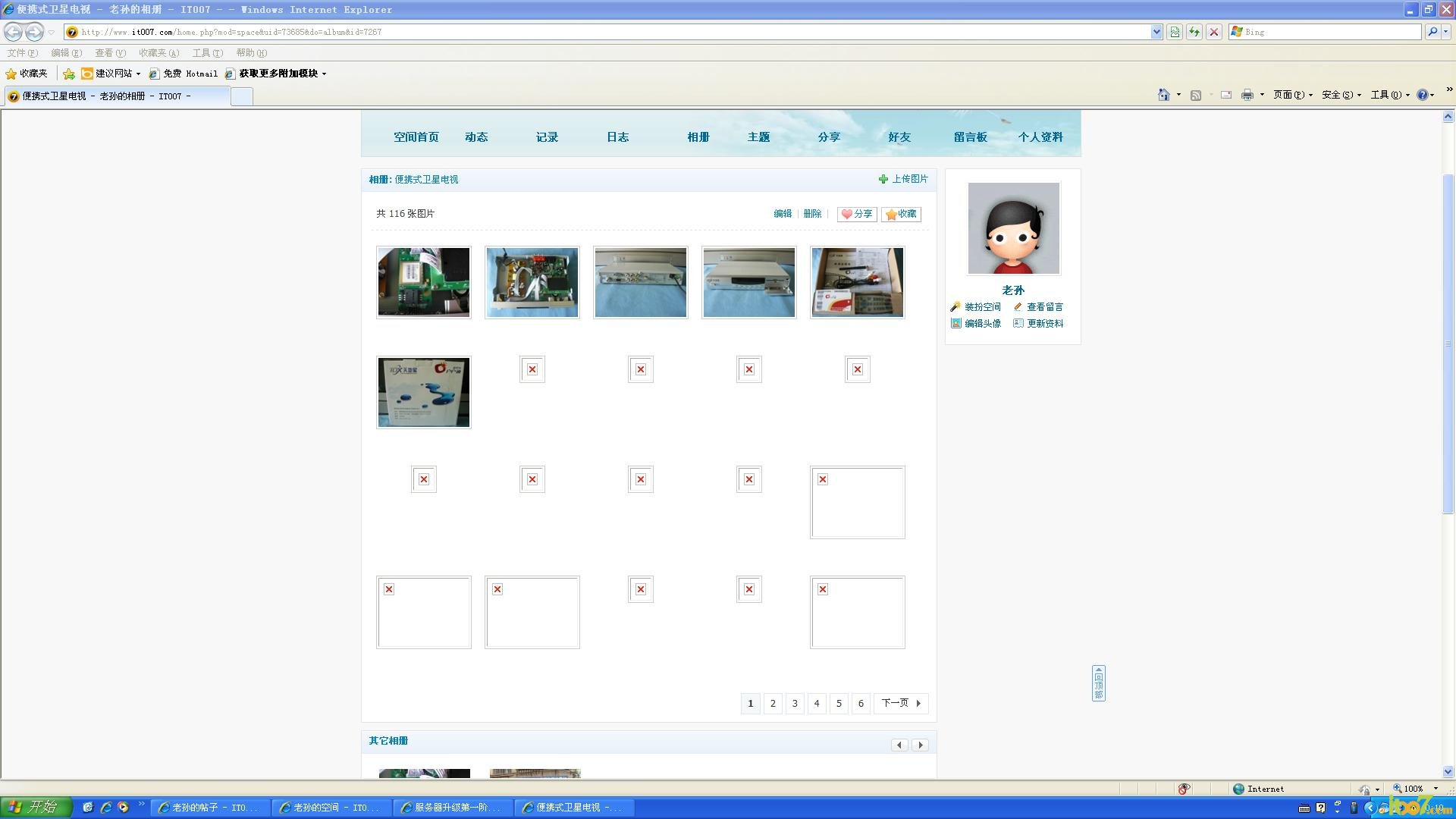This screenshot has width=1456, height=819.
Task: Click the 分享 heart share button
Action: pyautogui.click(x=857, y=214)
